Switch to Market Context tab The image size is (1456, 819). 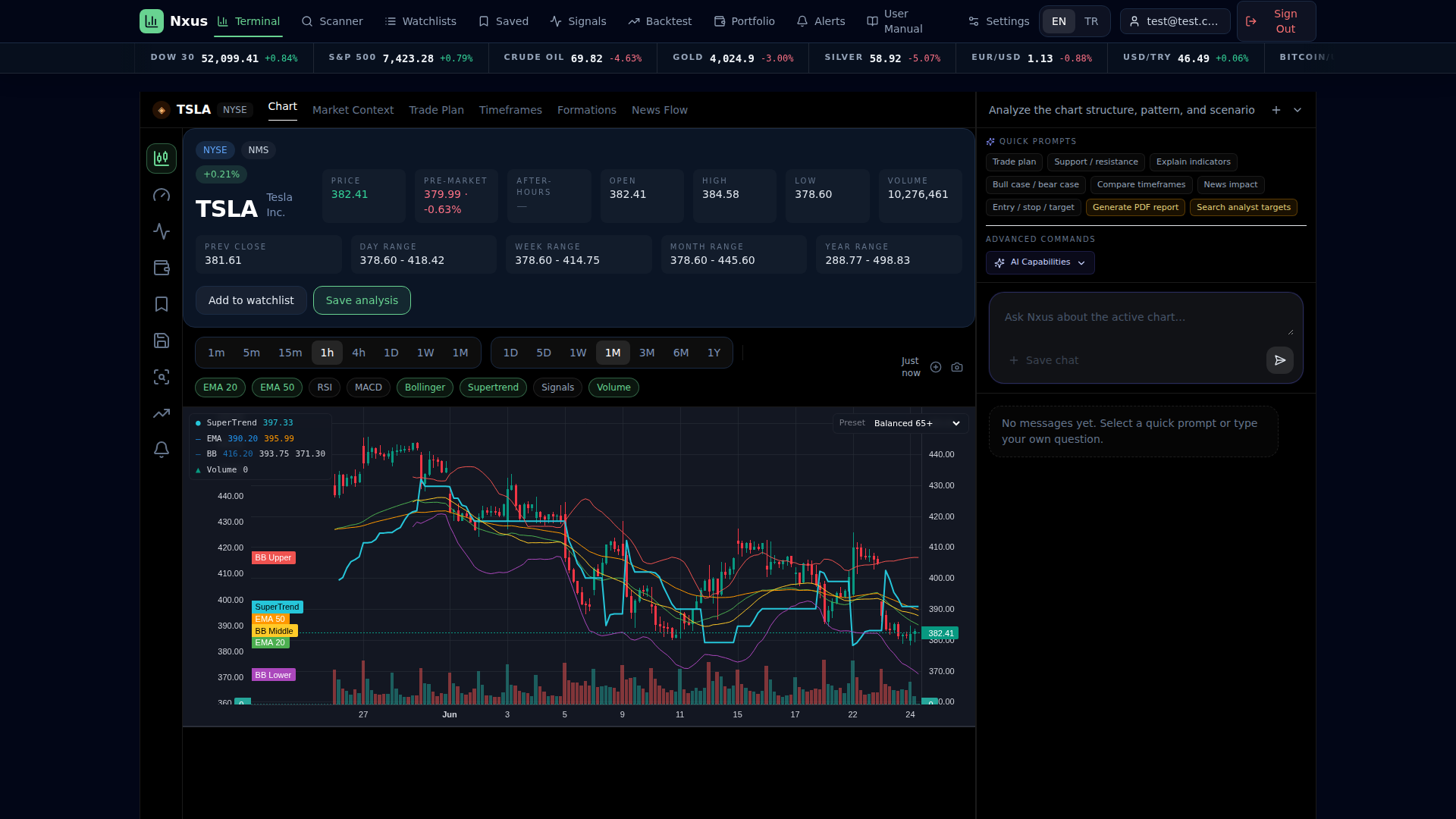pyautogui.click(x=353, y=110)
